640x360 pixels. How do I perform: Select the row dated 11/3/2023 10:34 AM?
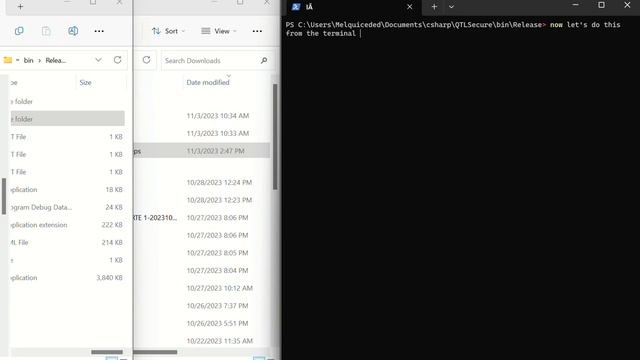click(202, 116)
